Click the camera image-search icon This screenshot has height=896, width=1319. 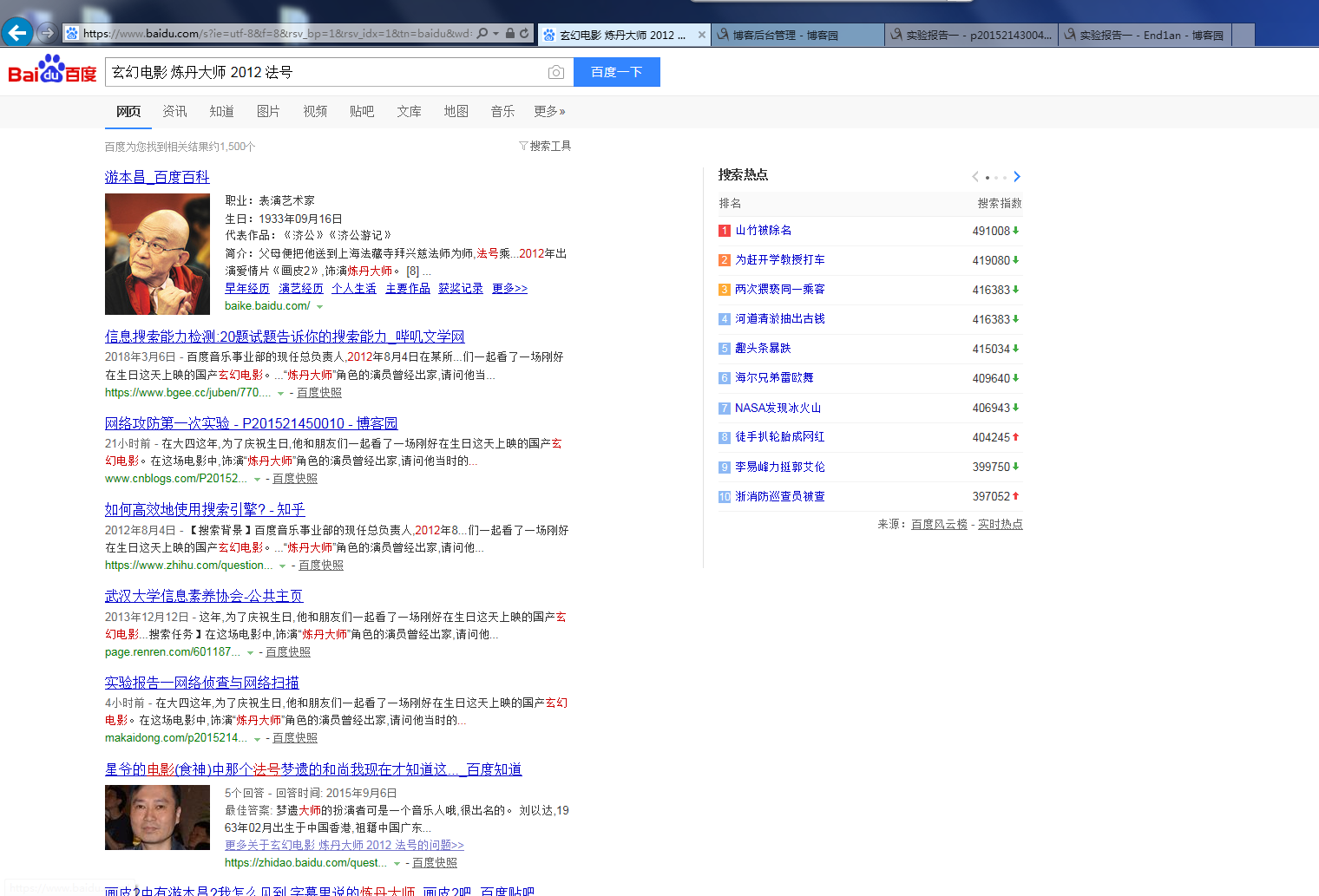coord(556,72)
